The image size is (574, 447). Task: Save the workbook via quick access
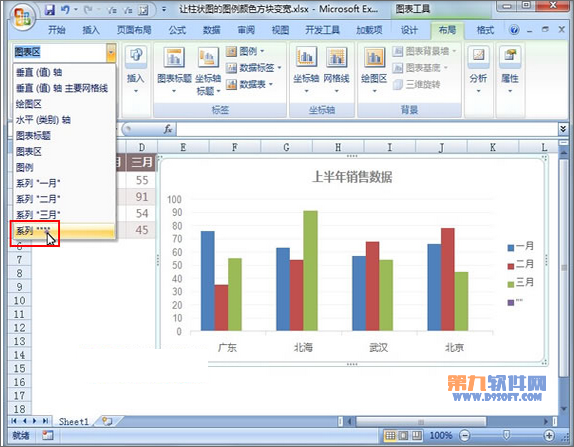click(50, 10)
